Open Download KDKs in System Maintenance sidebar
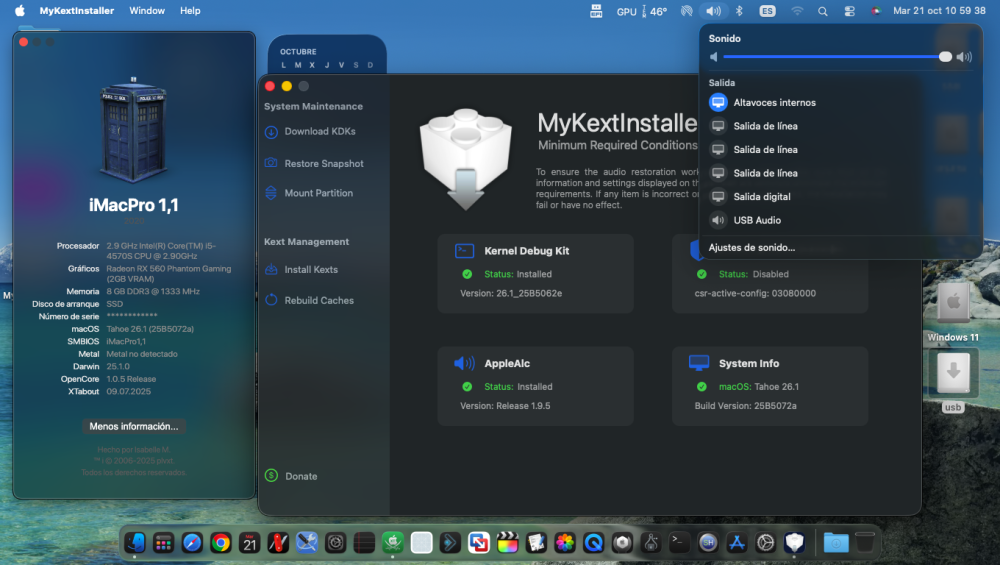 (x=311, y=131)
